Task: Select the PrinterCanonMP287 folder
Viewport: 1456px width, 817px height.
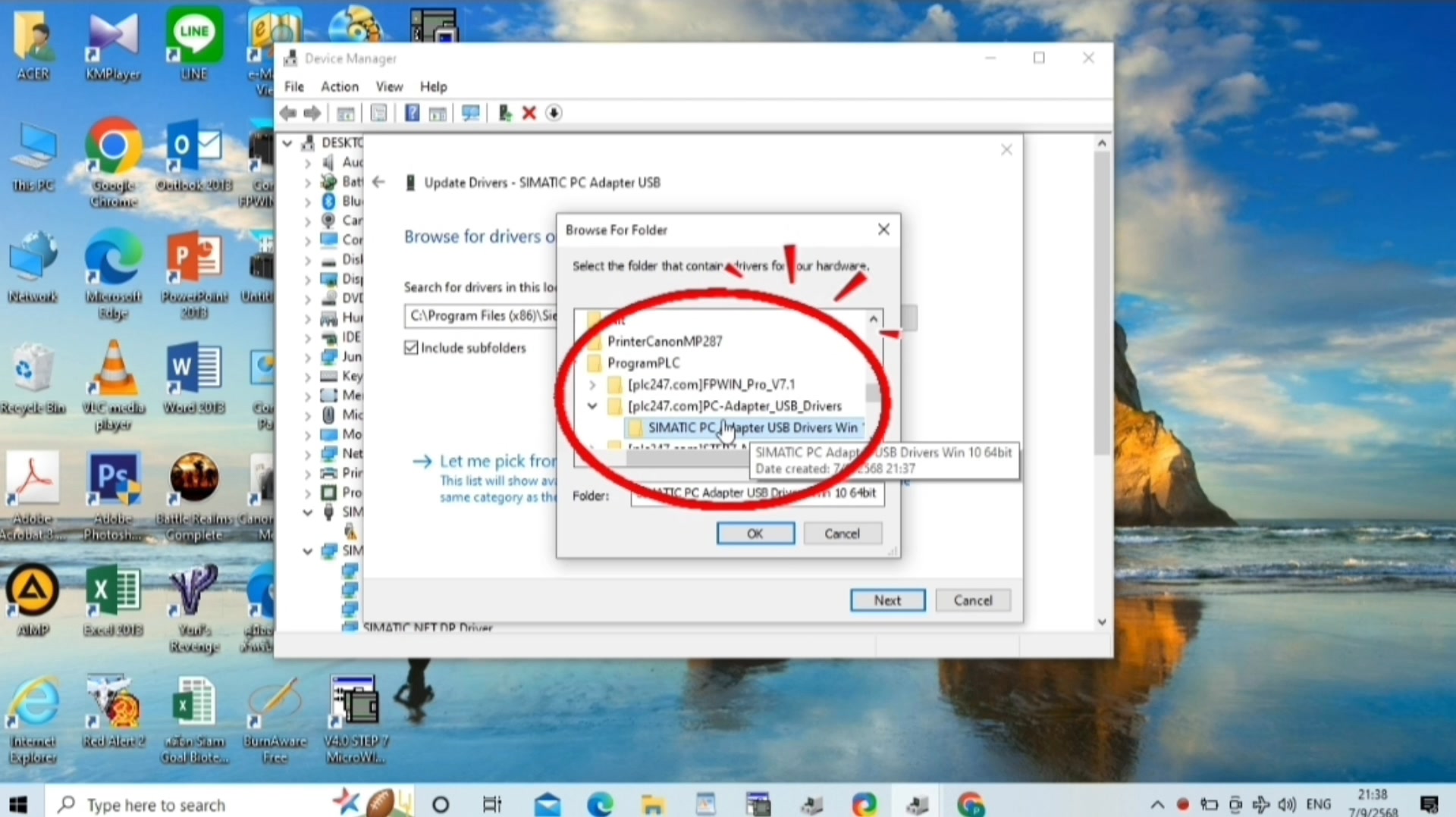Action: coord(664,342)
